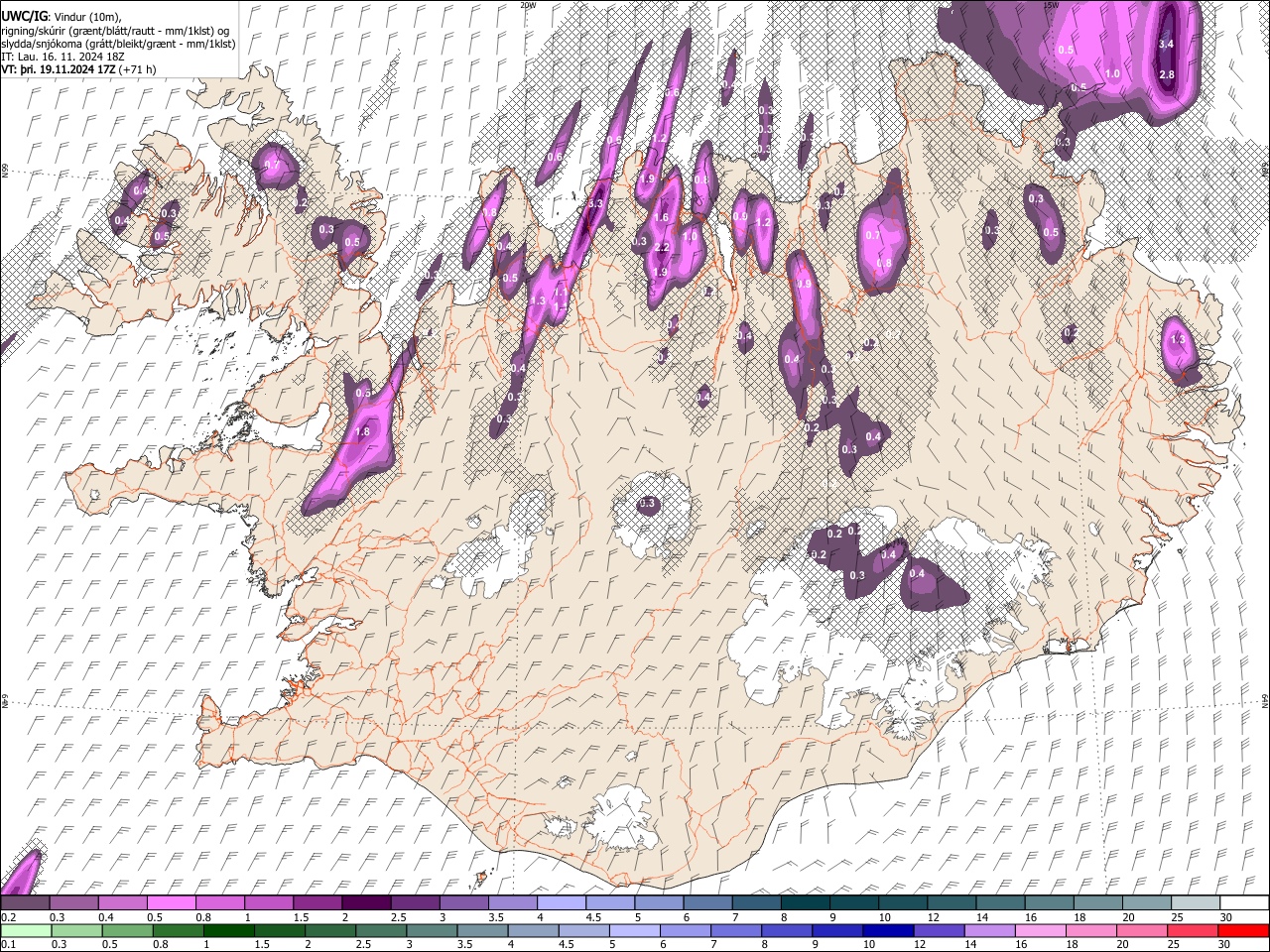Click the '4.5' label in the rain legend row

click(567, 945)
